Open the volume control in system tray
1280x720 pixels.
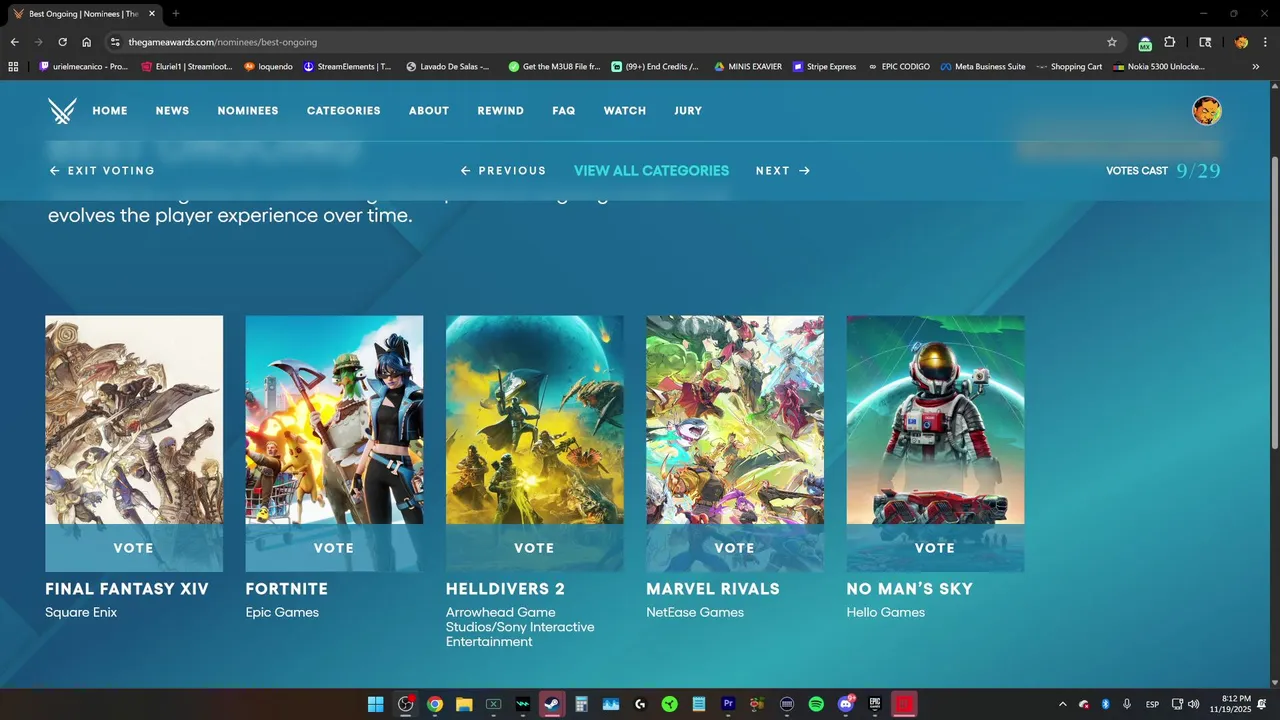[1193, 704]
